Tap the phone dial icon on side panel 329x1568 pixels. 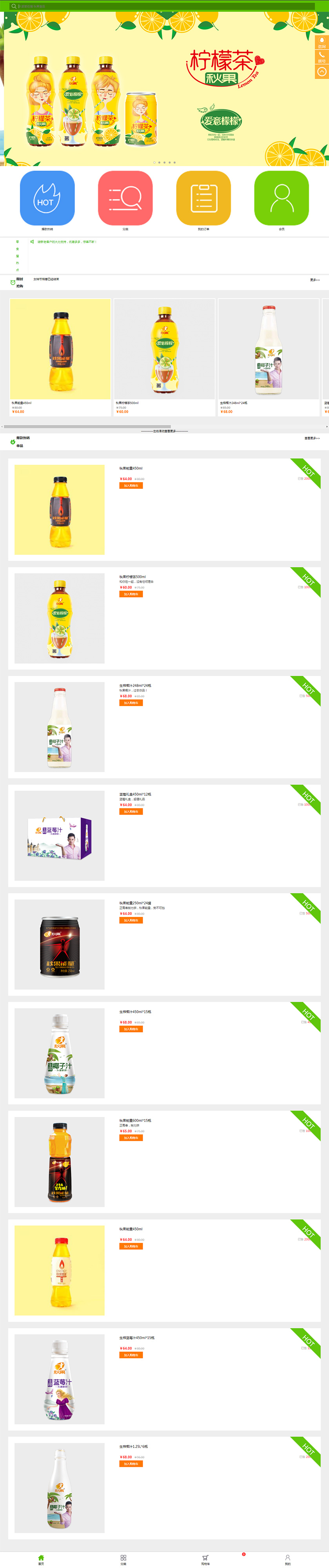pyautogui.click(x=322, y=57)
